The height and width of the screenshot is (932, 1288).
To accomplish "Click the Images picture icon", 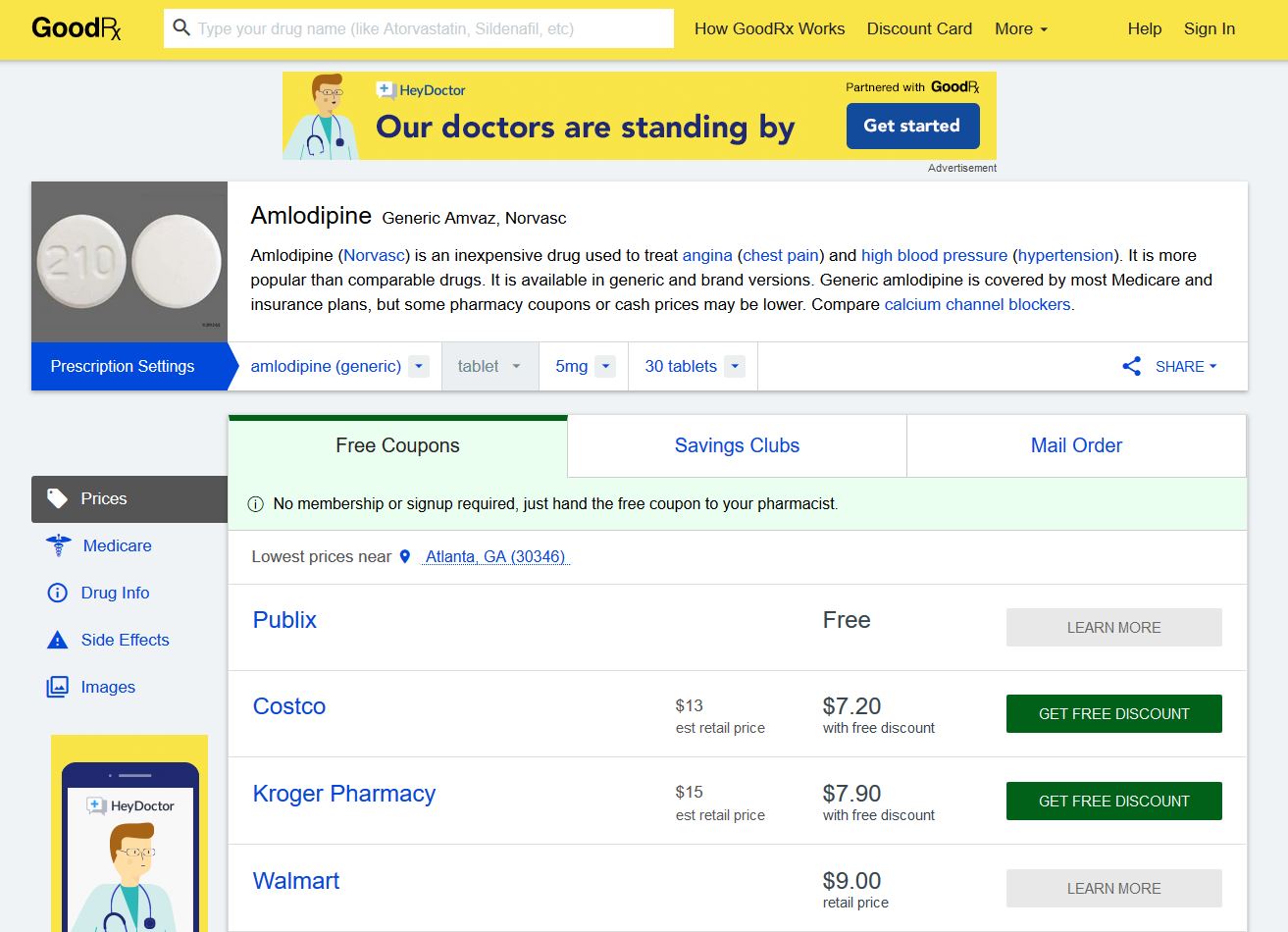I will [x=58, y=687].
